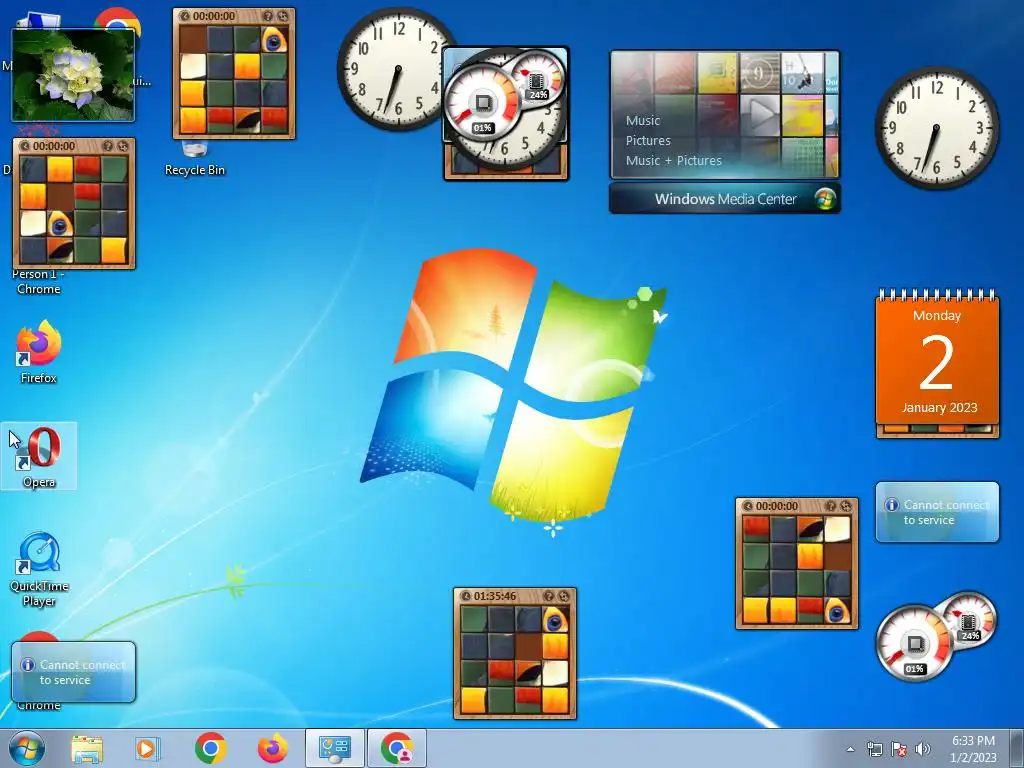
Task: Open the Start menu orb
Action: (27, 748)
